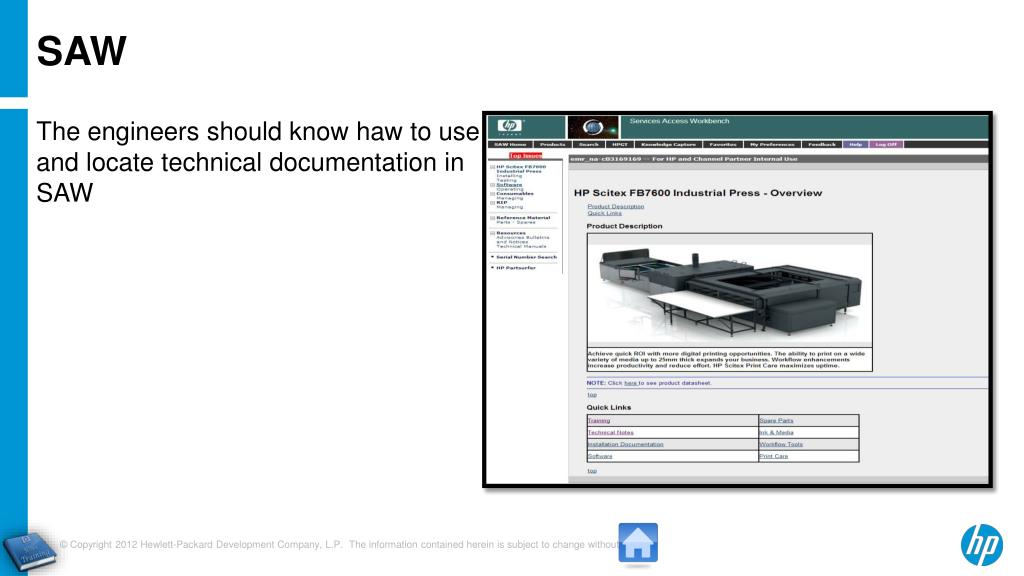This screenshot has width=1024, height=576.
Task: Expand the Reference Material sidebar node
Action: coord(492,218)
